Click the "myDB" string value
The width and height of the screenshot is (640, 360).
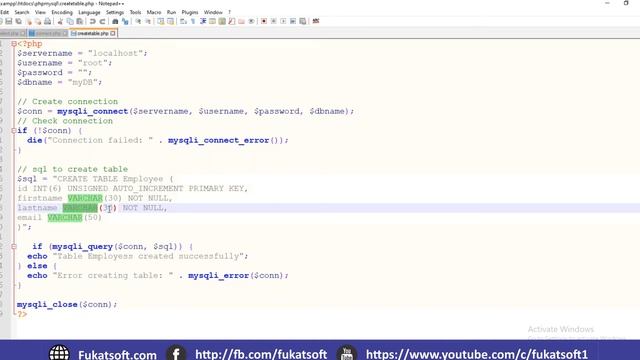(x=82, y=82)
